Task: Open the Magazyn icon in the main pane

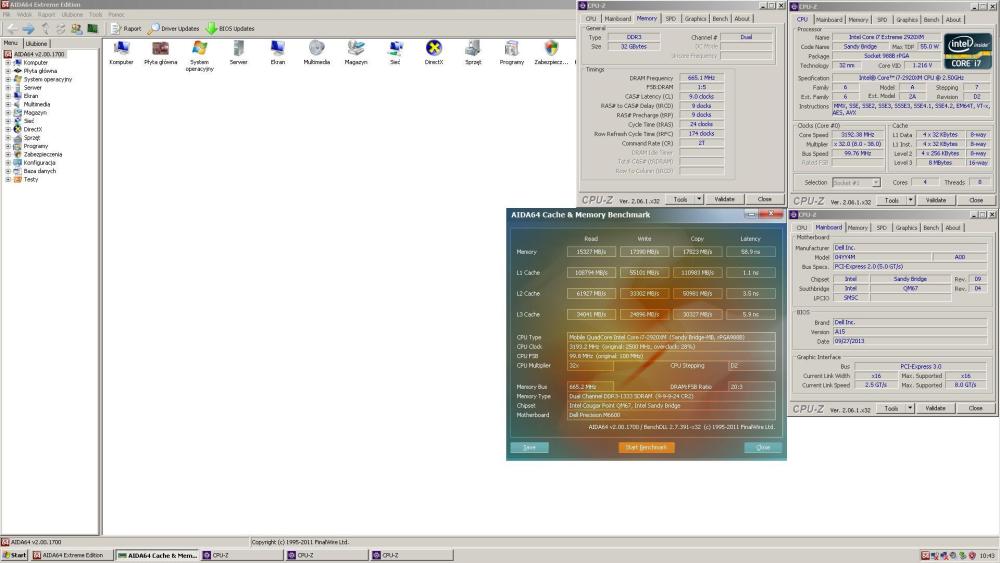Action: tap(356, 52)
